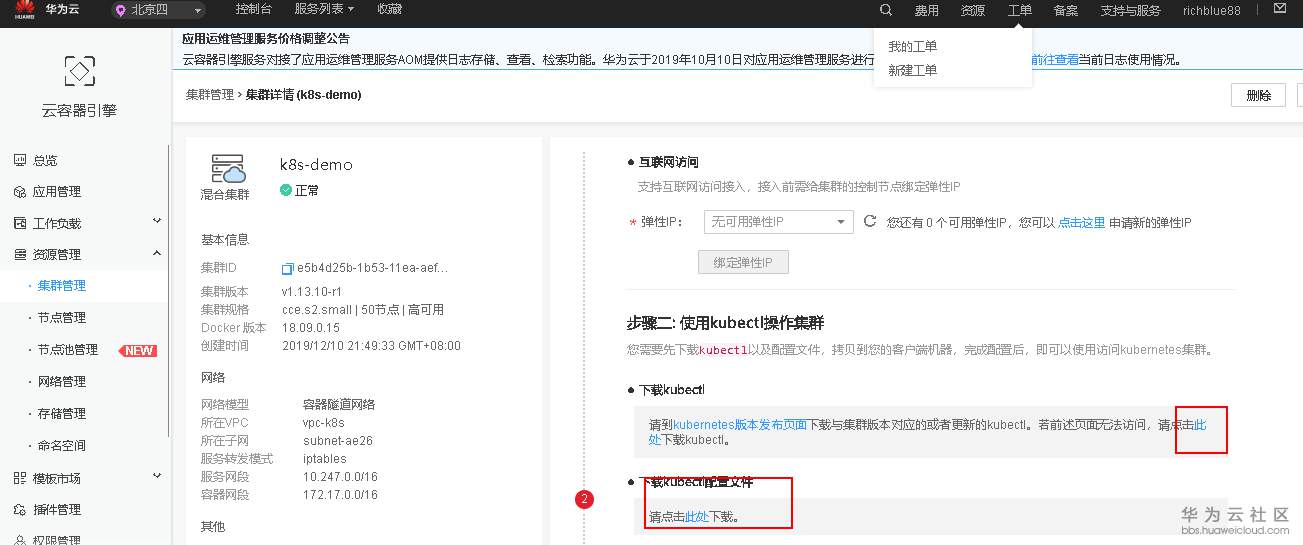The height and width of the screenshot is (545, 1303).
Task: Click the 总览 monitor icon
Action: [19, 160]
